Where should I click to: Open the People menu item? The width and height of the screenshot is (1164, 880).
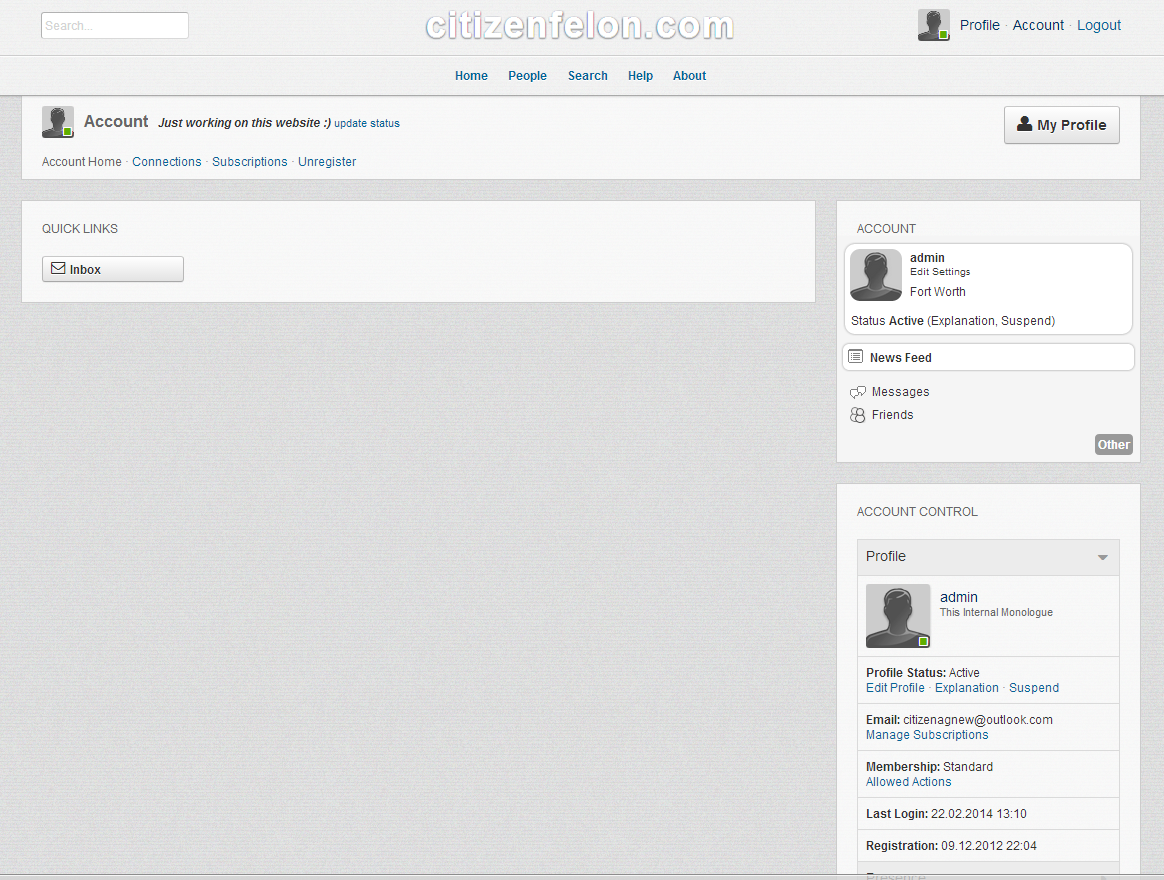point(527,76)
